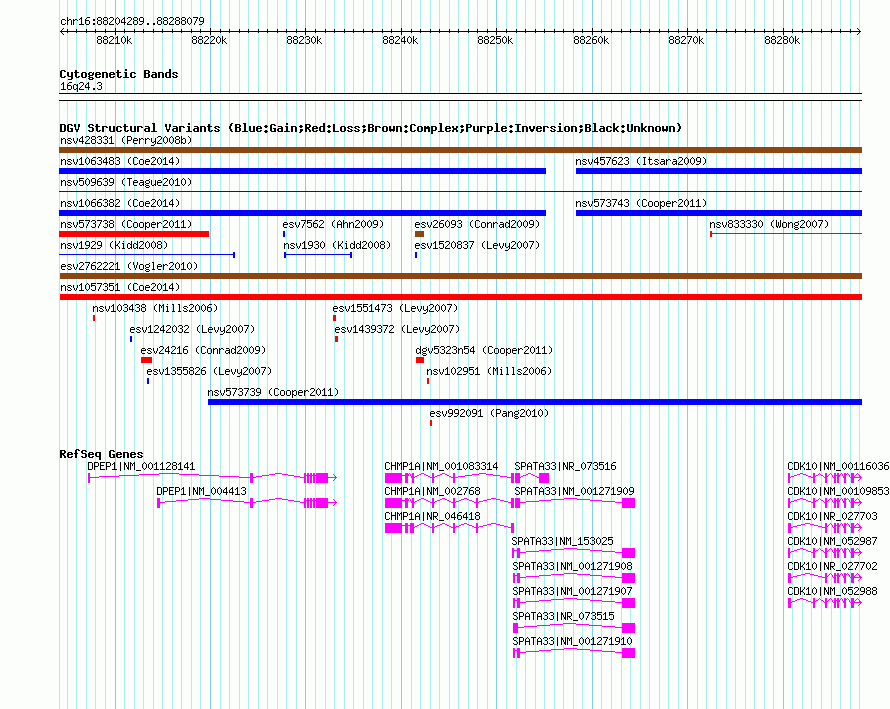Click the Cytogenetic Bands track title
The image size is (890, 709).
click(119, 74)
